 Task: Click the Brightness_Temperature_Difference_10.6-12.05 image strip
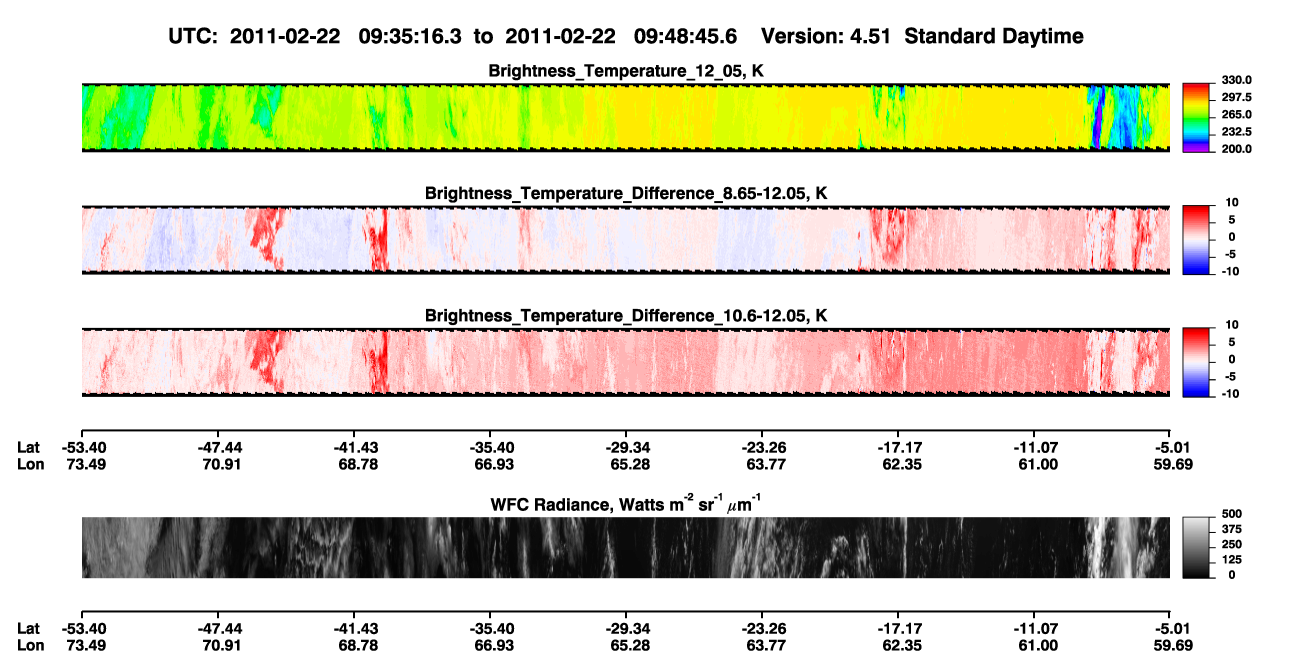[x=625, y=362]
